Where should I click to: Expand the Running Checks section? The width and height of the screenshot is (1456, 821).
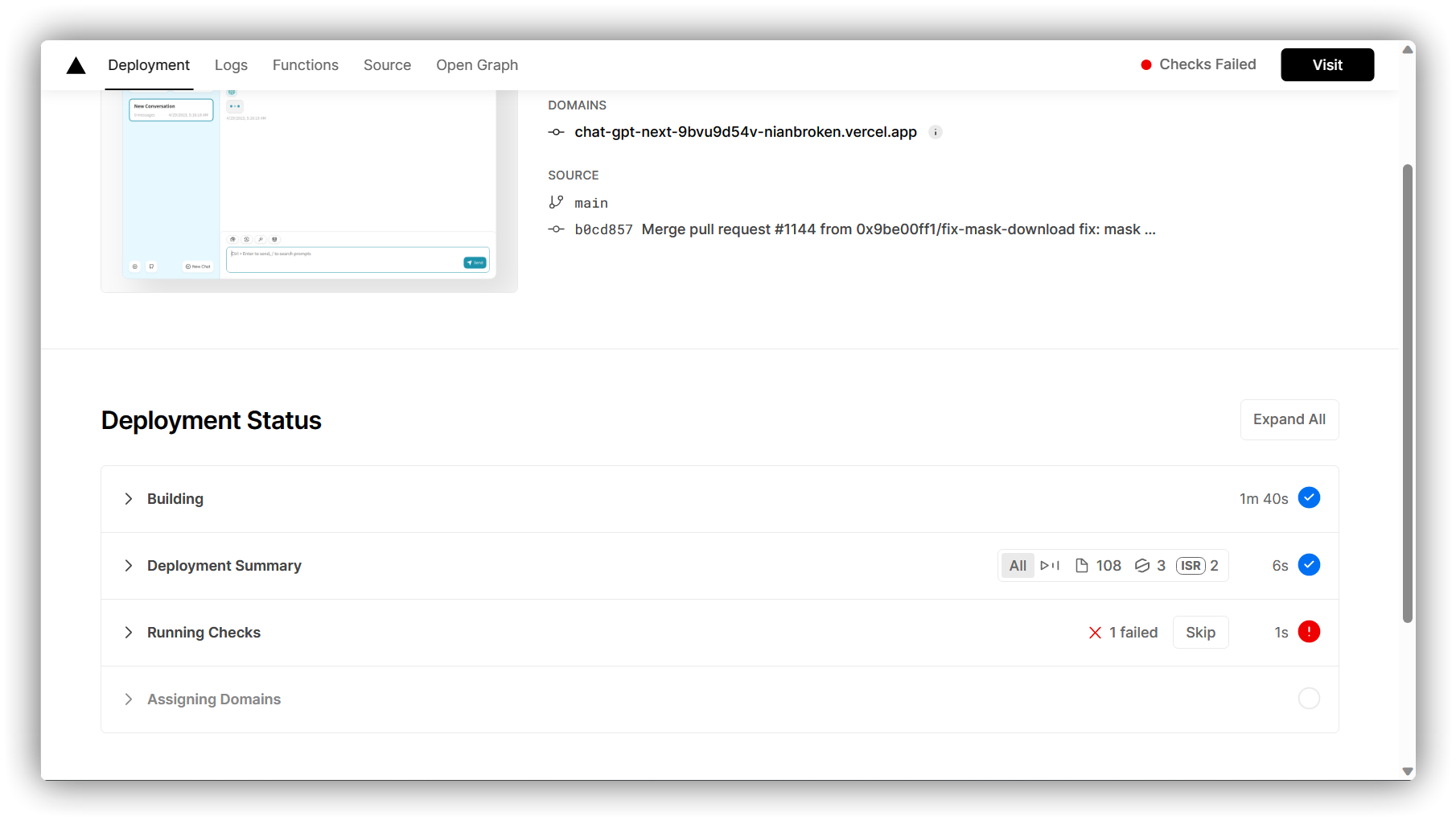[128, 632]
